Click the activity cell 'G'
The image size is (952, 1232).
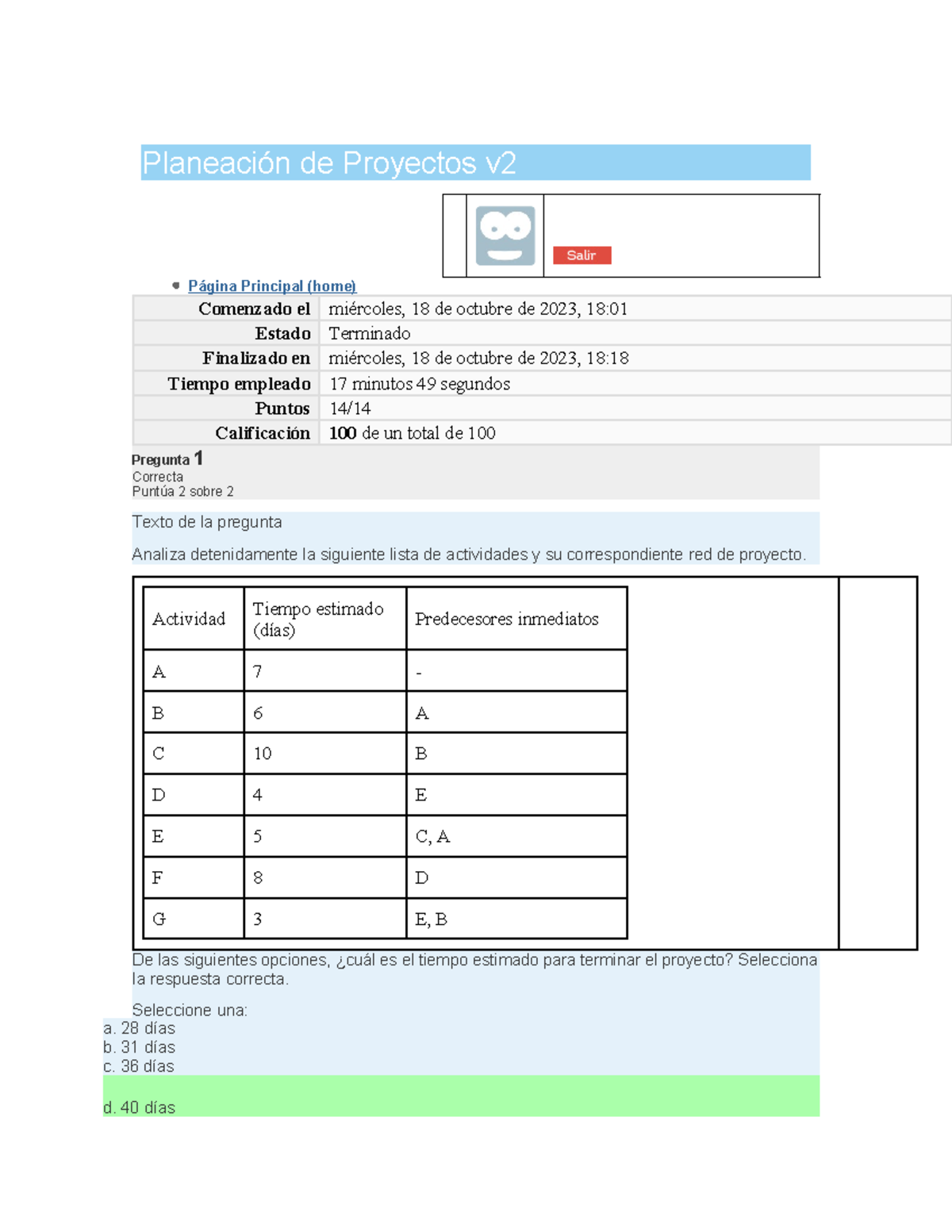point(194,919)
